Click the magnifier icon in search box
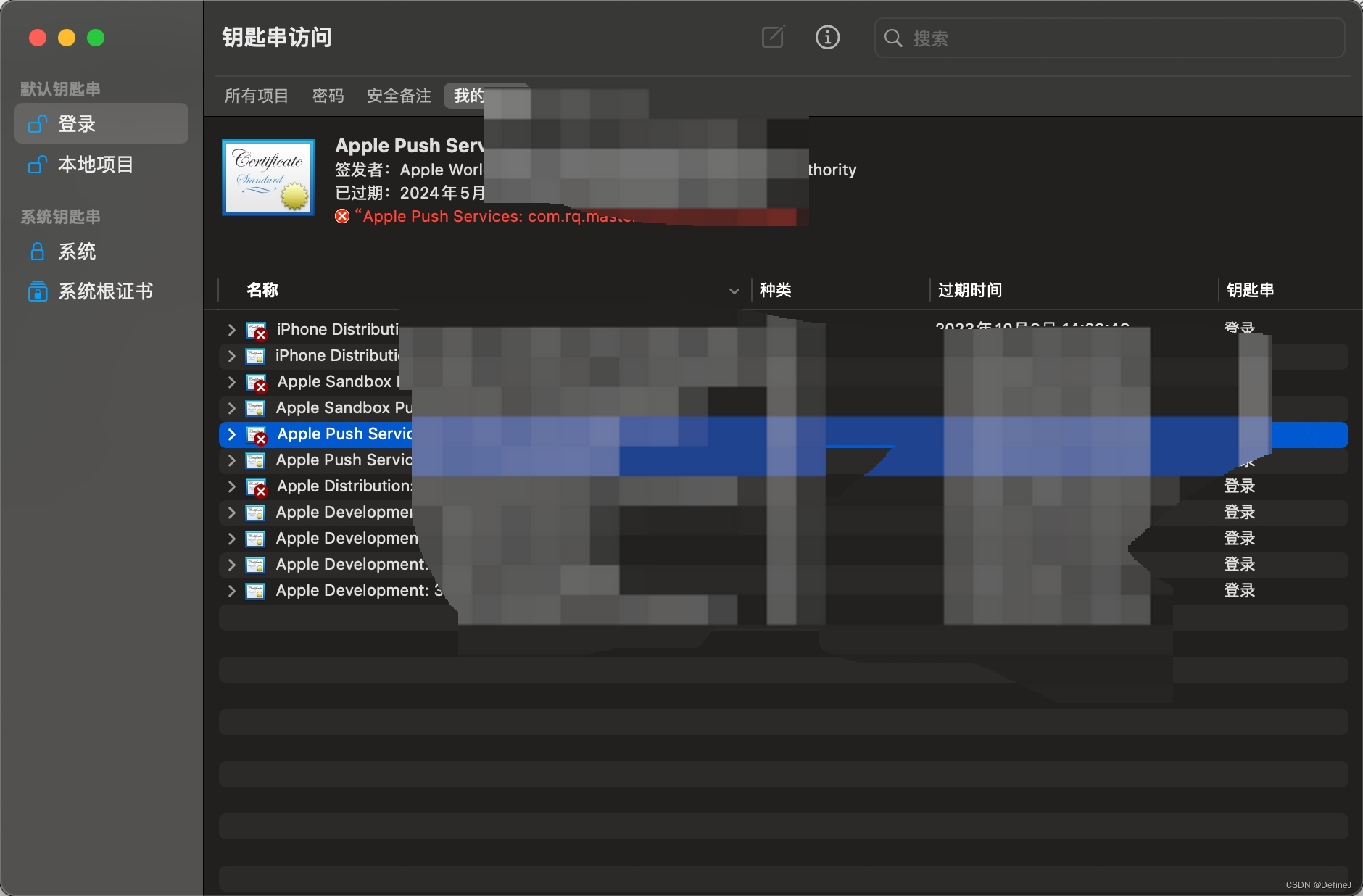Screen dimensions: 1363x896 point(893,38)
